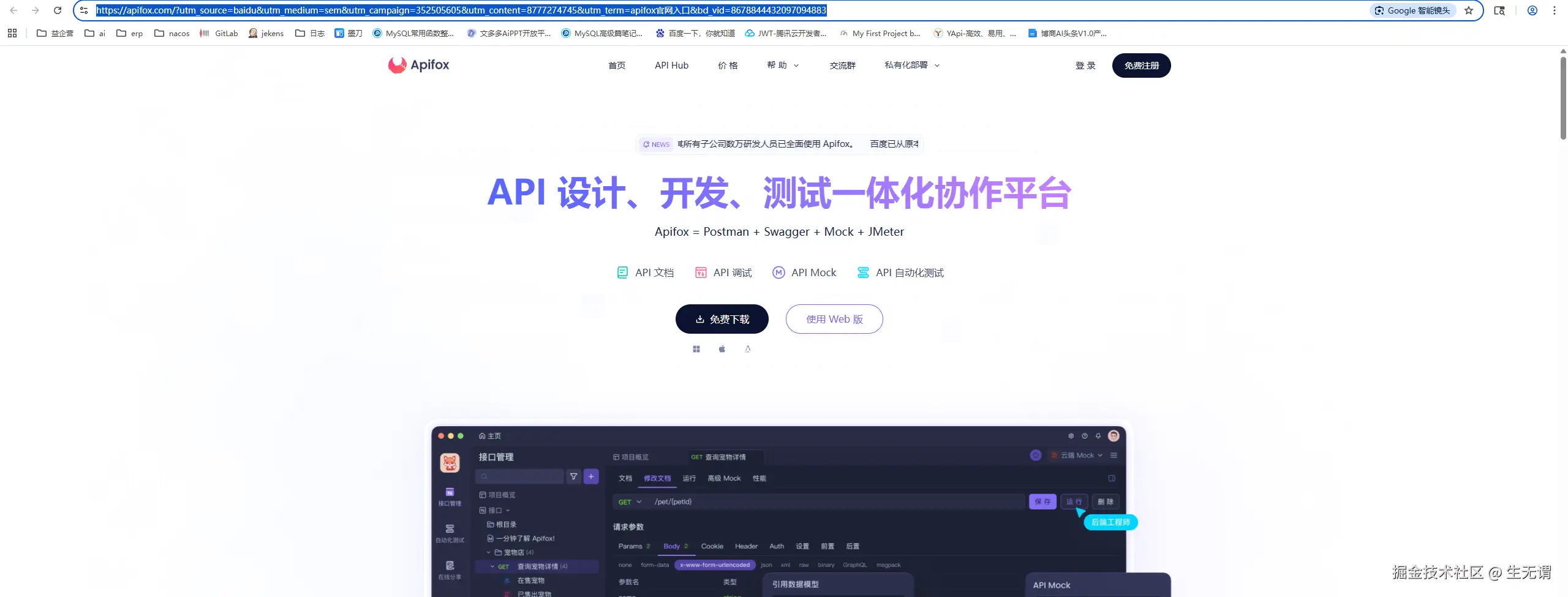Click the page vertical scrollbar thumb
1568x597 pixels.
point(1563,98)
